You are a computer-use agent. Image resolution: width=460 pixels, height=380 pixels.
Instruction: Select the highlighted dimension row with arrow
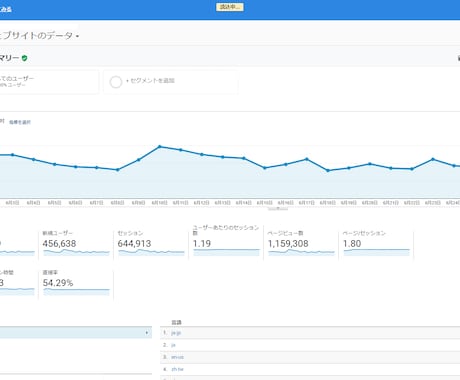click(x=76, y=333)
